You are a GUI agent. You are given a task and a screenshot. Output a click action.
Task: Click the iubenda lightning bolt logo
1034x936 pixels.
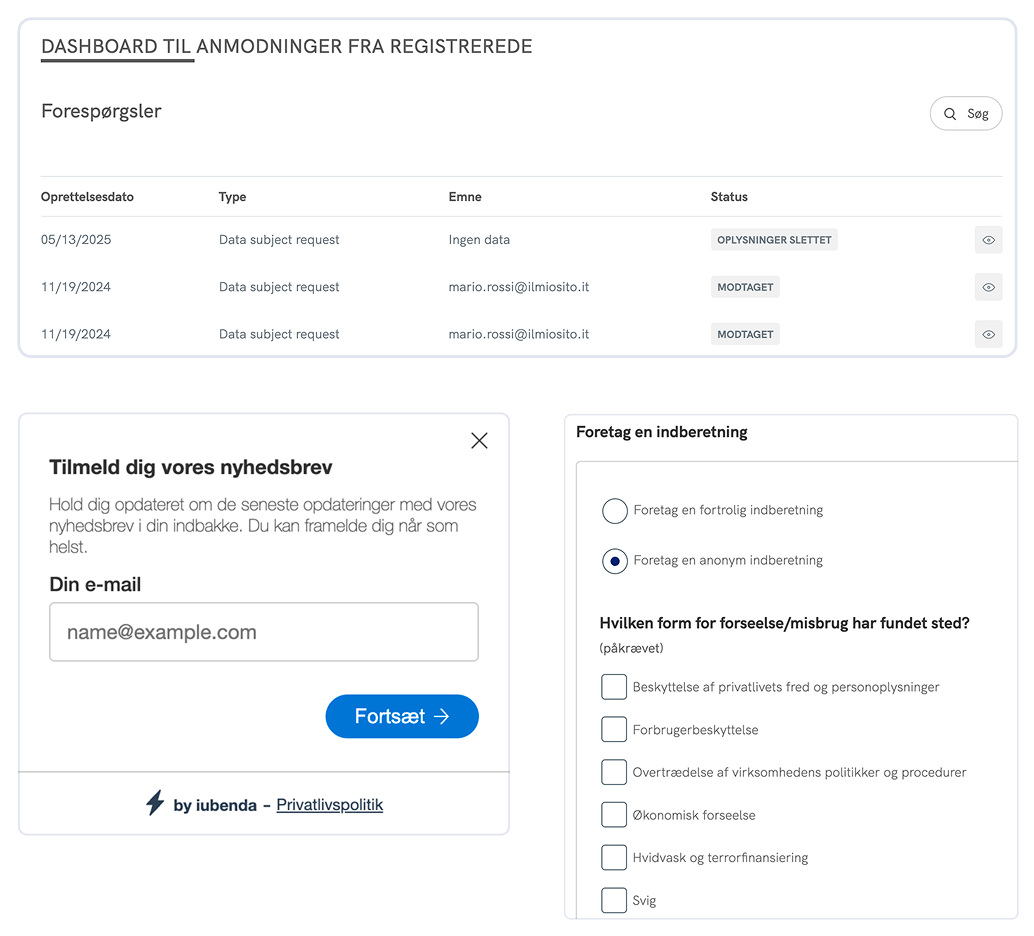click(x=155, y=803)
